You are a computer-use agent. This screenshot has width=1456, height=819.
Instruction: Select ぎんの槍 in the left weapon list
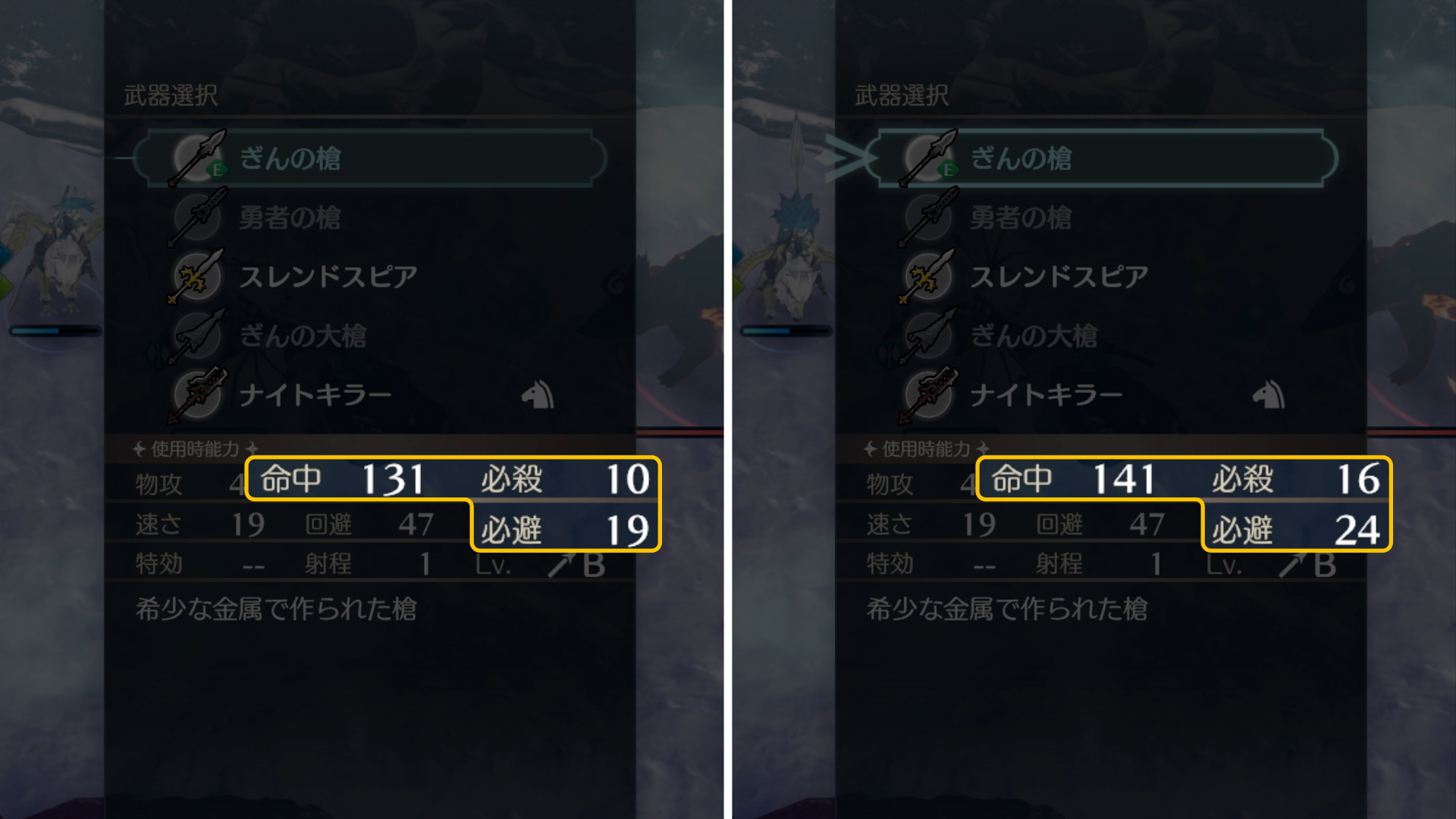coord(370,158)
